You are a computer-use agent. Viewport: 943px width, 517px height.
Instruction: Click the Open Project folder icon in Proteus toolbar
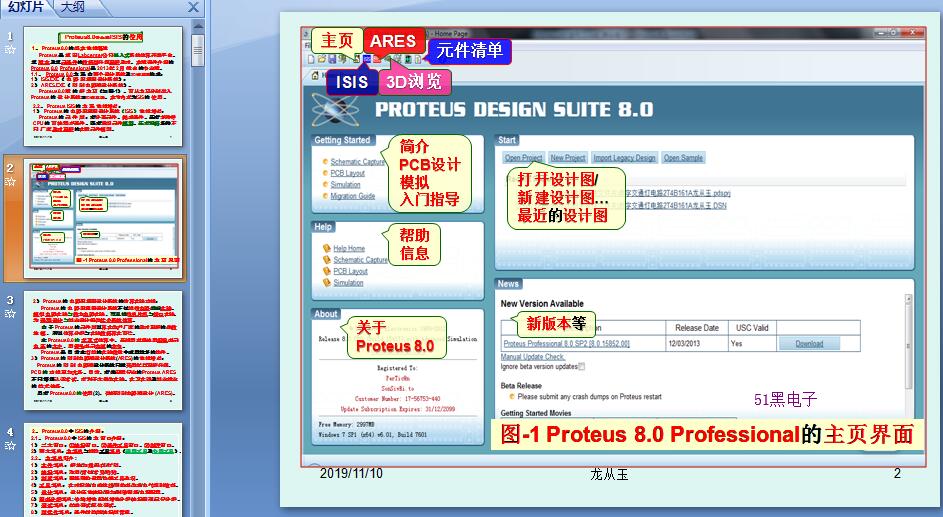pyautogui.click(x=322, y=59)
